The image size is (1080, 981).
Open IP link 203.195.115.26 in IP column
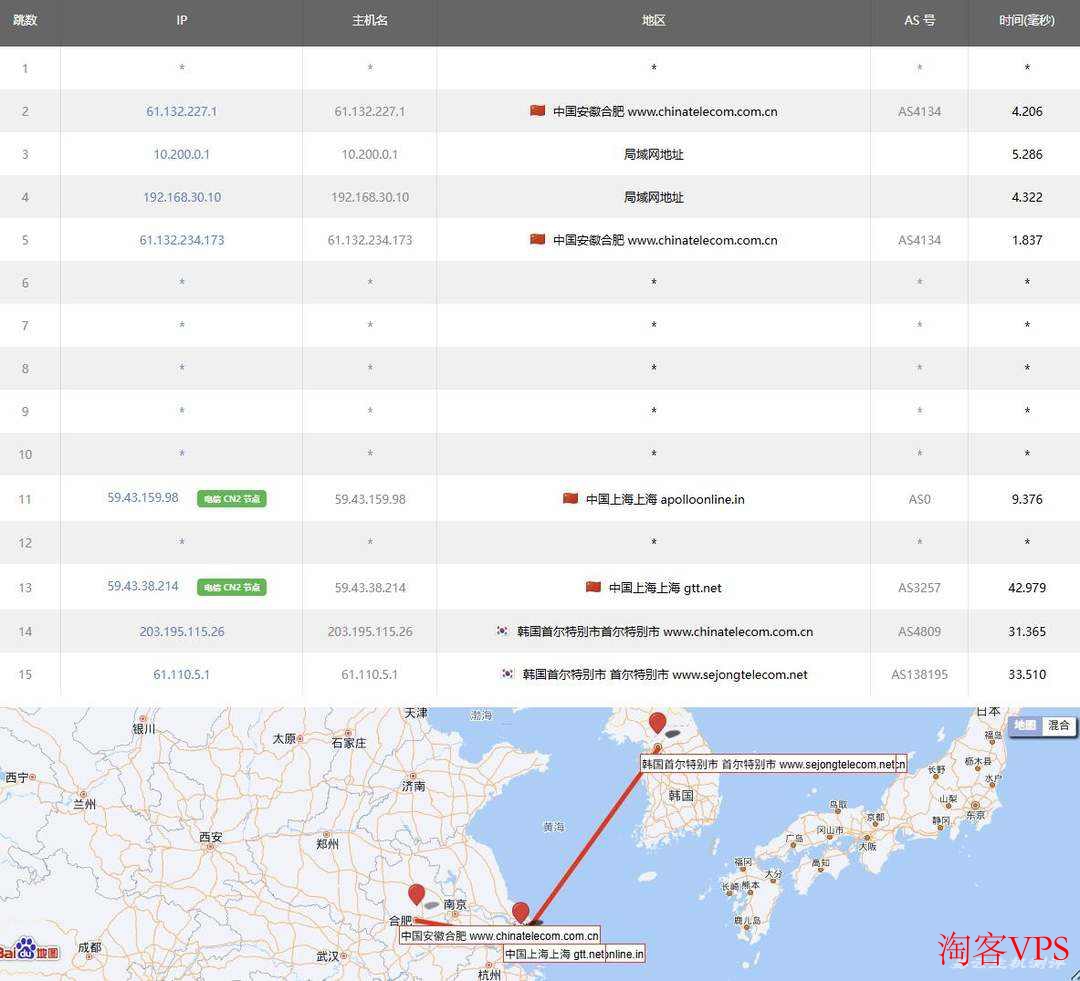point(182,631)
